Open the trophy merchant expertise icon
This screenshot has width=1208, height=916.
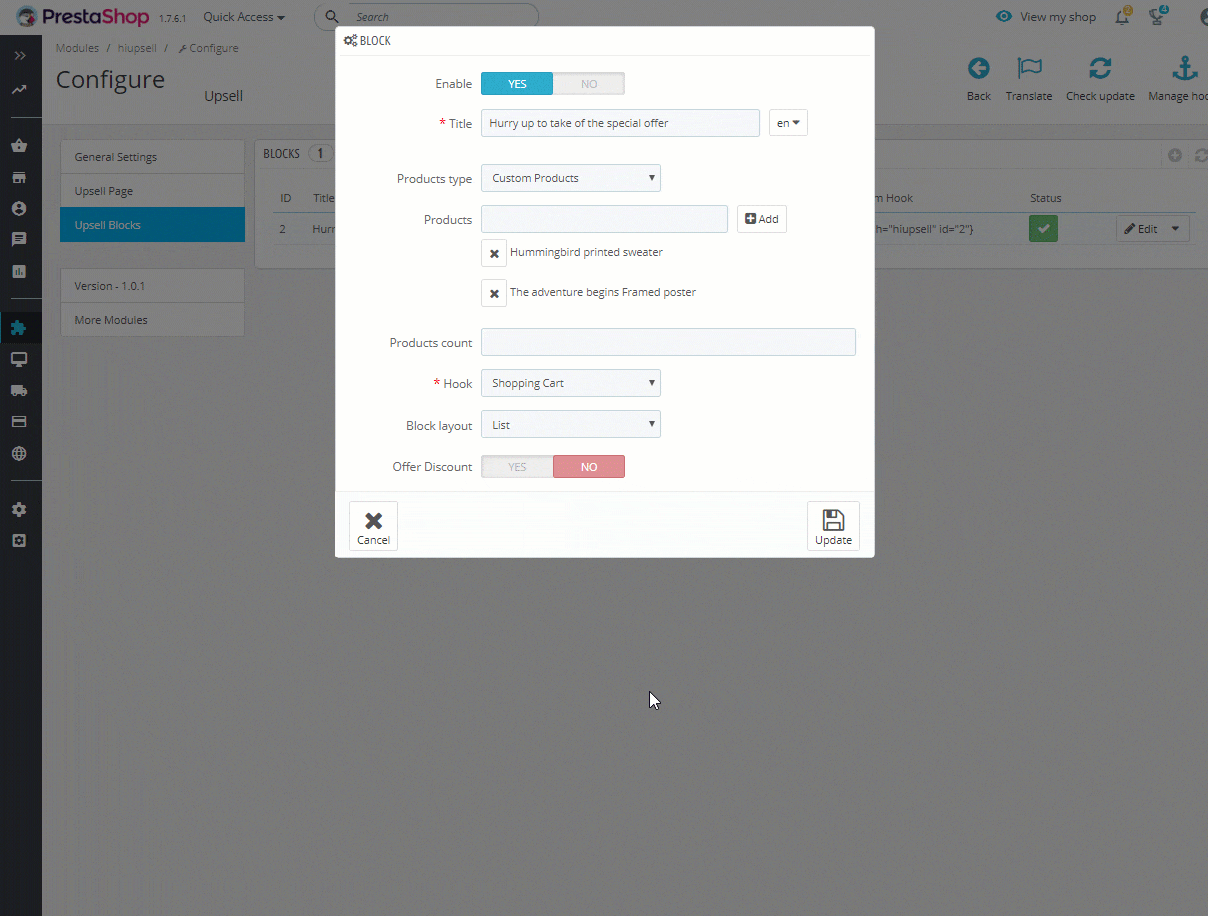[1158, 16]
